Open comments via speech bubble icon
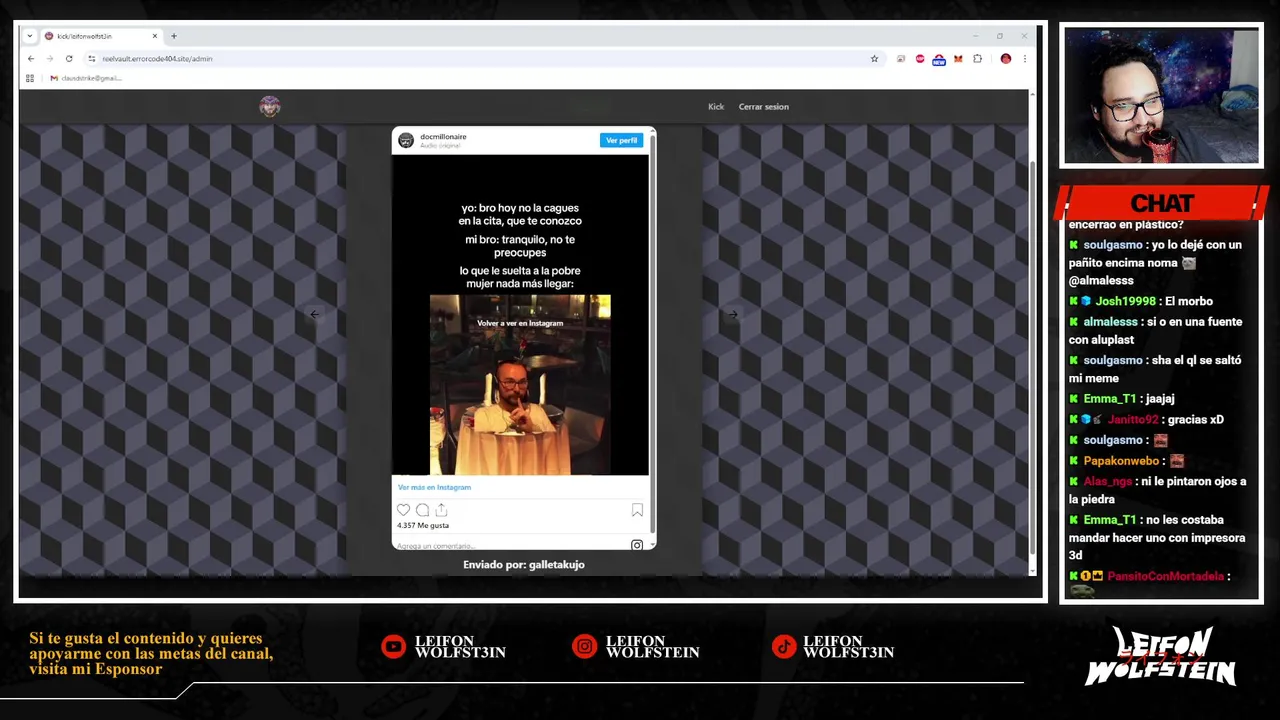1280x720 pixels. [422, 510]
